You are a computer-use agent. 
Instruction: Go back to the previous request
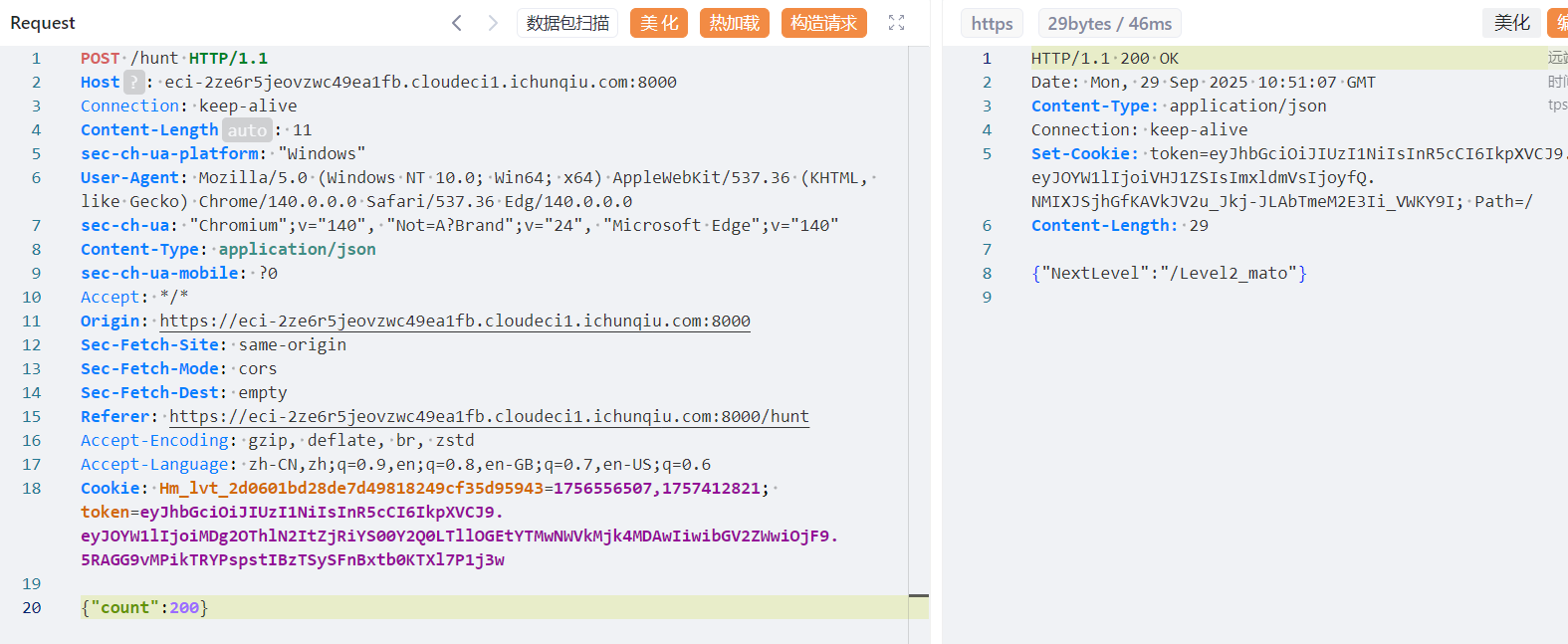tap(457, 23)
